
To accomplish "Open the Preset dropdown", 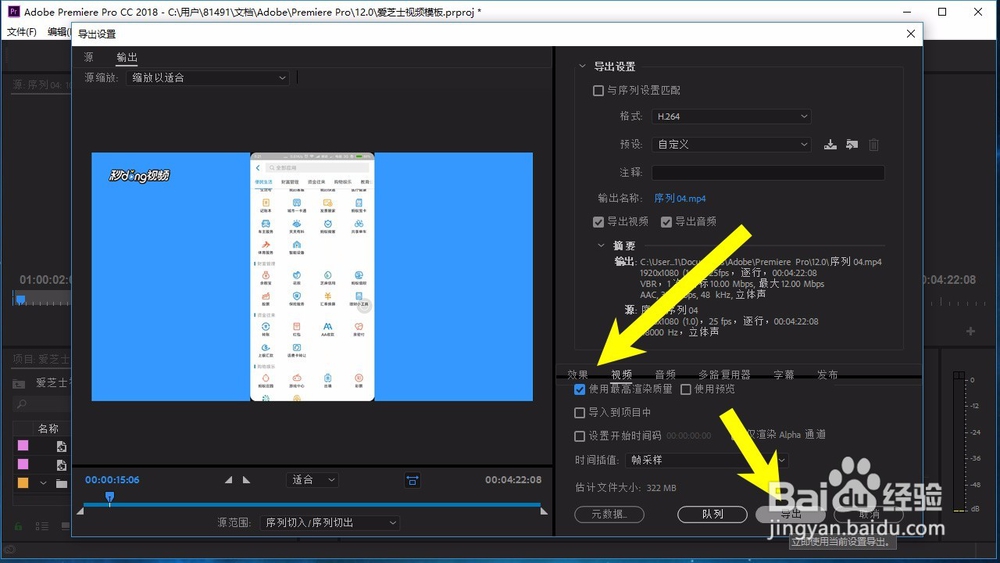I will (731, 144).
